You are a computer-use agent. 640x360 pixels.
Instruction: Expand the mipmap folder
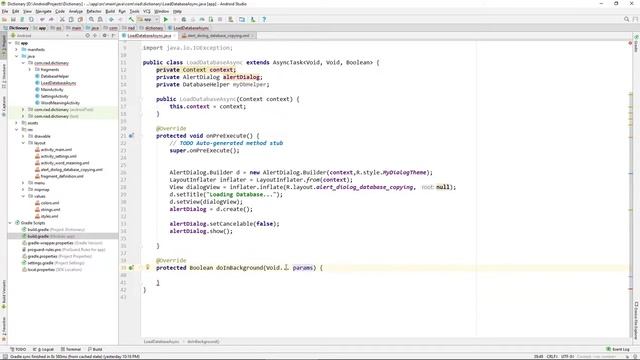point(23,189)
